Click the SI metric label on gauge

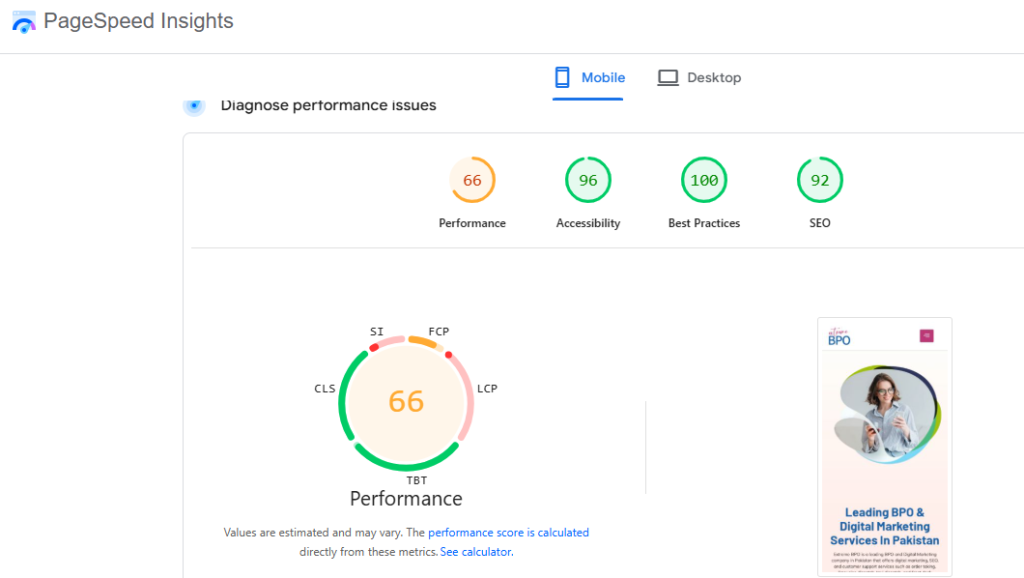coord(377,331)
